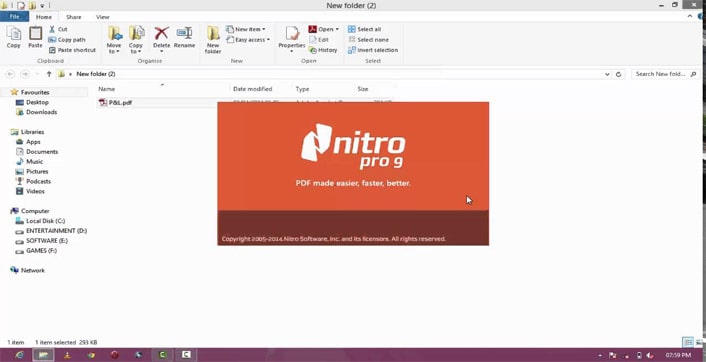Screen dimensions: 706x362
Task: Click the Search New folder input box
Action: click(x=665, y=74)
